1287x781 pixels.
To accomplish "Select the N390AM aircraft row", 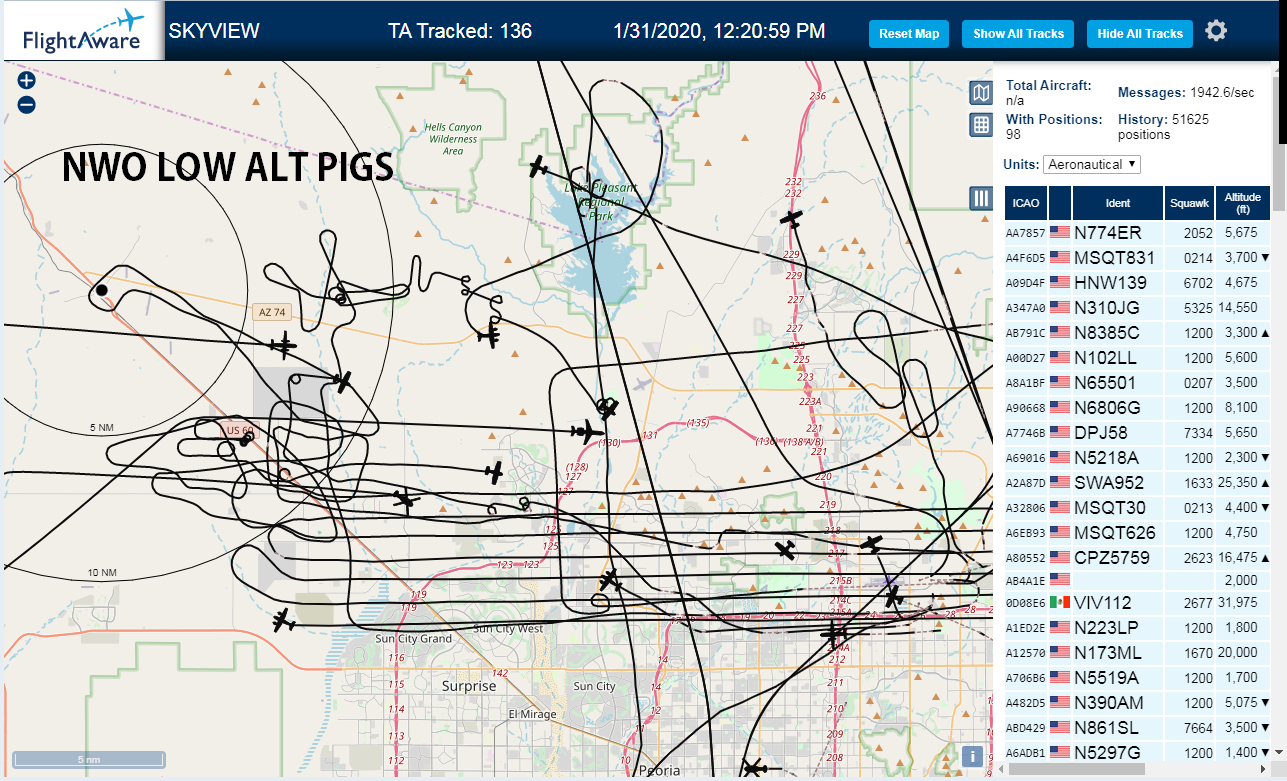I will pos(1138,703).
